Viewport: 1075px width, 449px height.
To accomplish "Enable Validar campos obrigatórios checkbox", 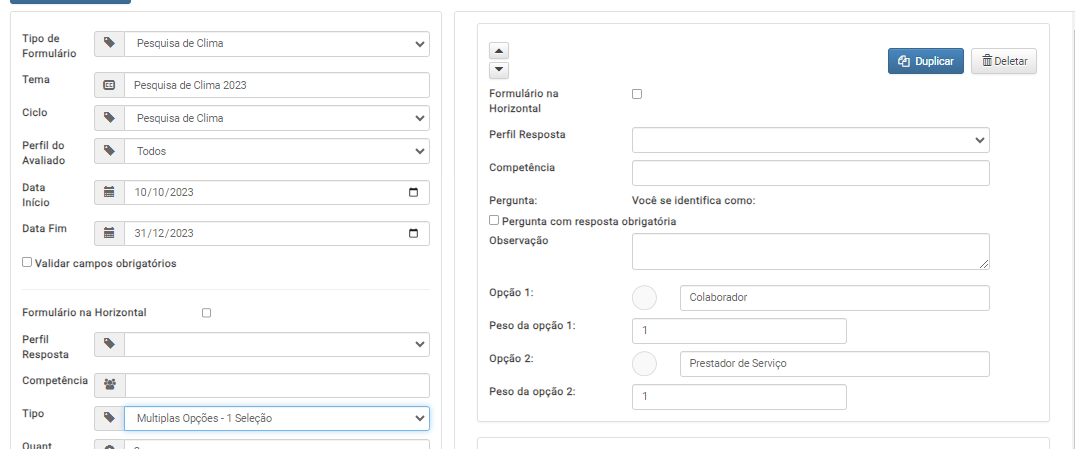I will [27, 262].
